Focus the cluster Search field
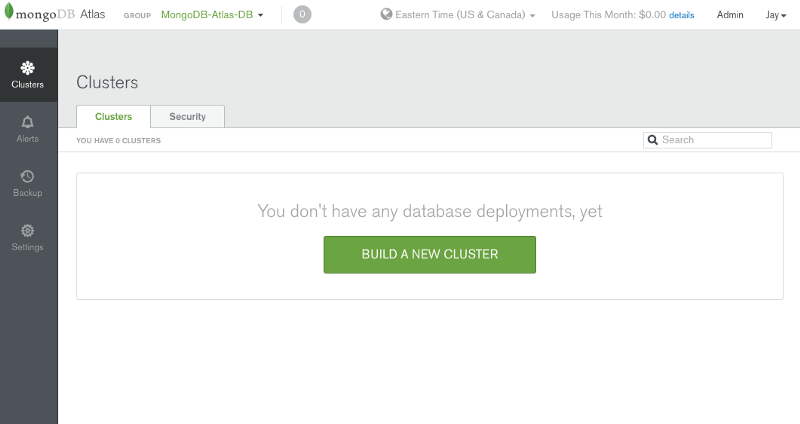 (x=707, y=140)
